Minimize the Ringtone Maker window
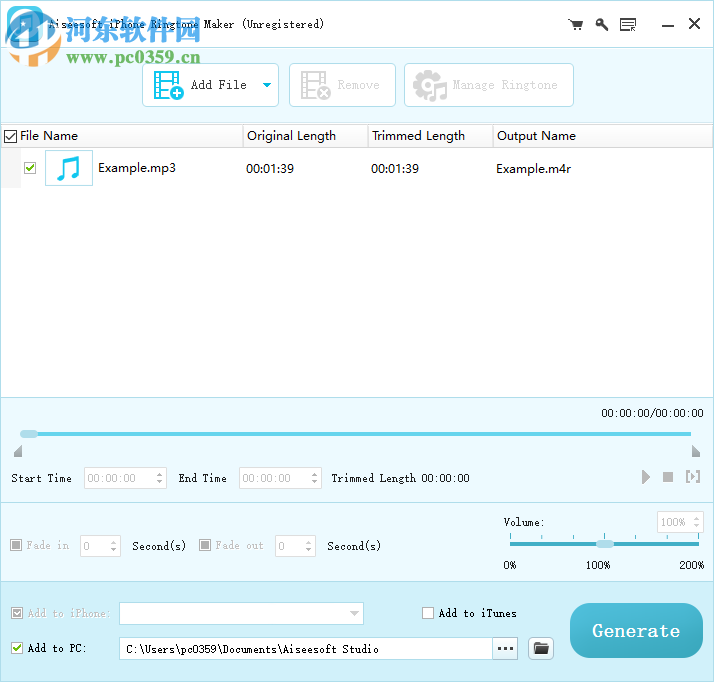The image size is (714, 682). tap(668, 25)
